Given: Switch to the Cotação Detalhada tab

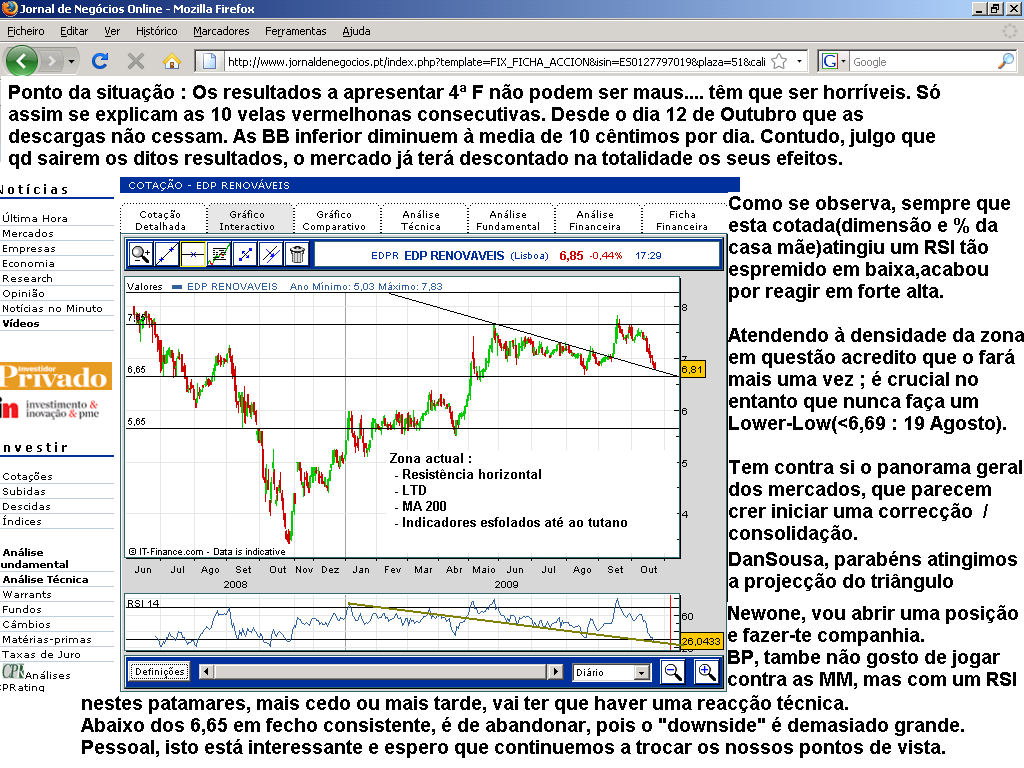Looking at the screenshot, I should tap(161, 219).
